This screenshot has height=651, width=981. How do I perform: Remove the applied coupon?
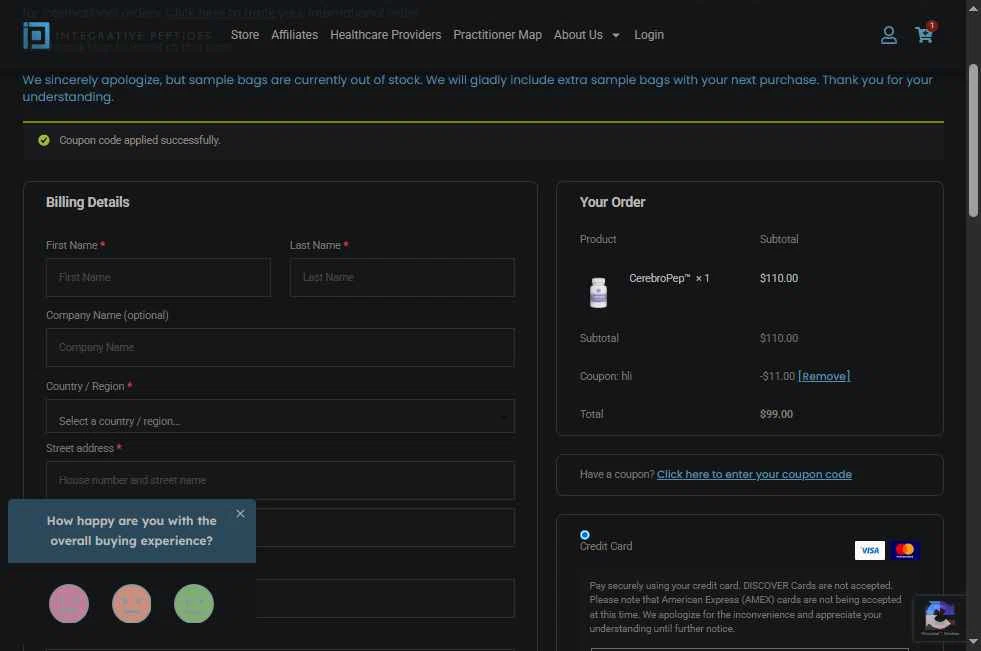[824, 376]
